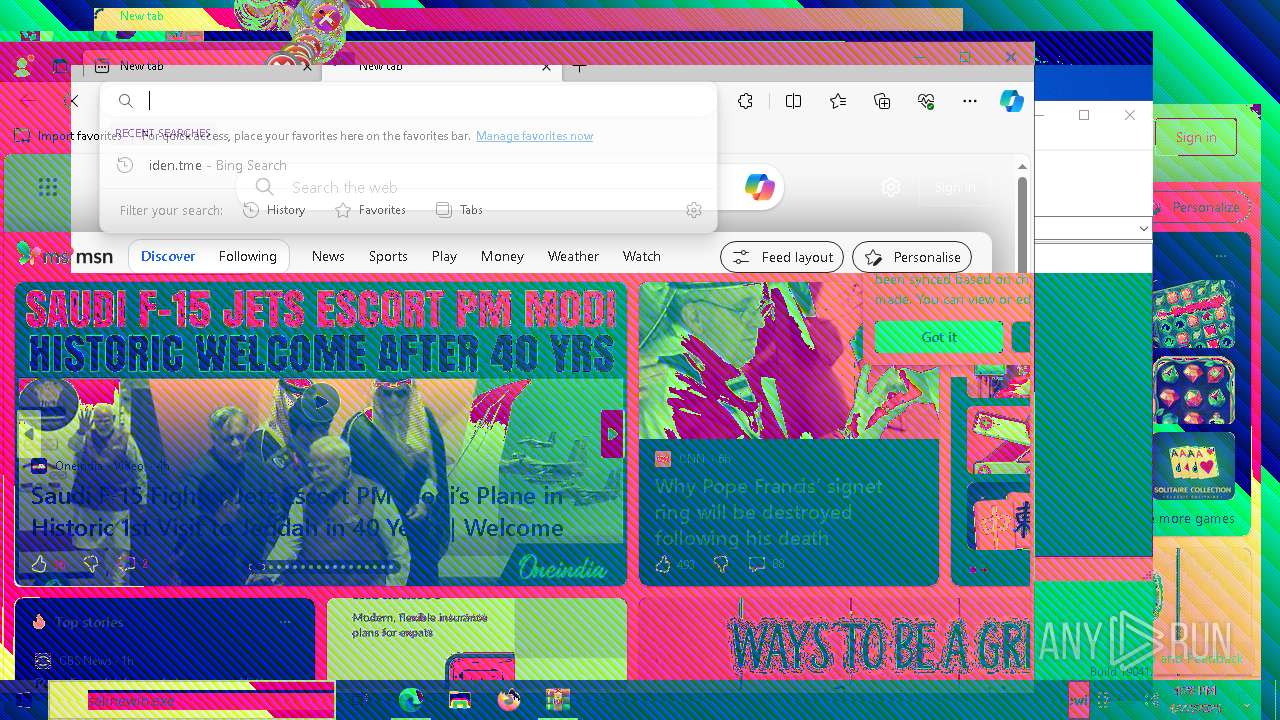Open the Edge profile avatar icon
The width and height of the screenshot is (1280, 720).
(22, 67)
